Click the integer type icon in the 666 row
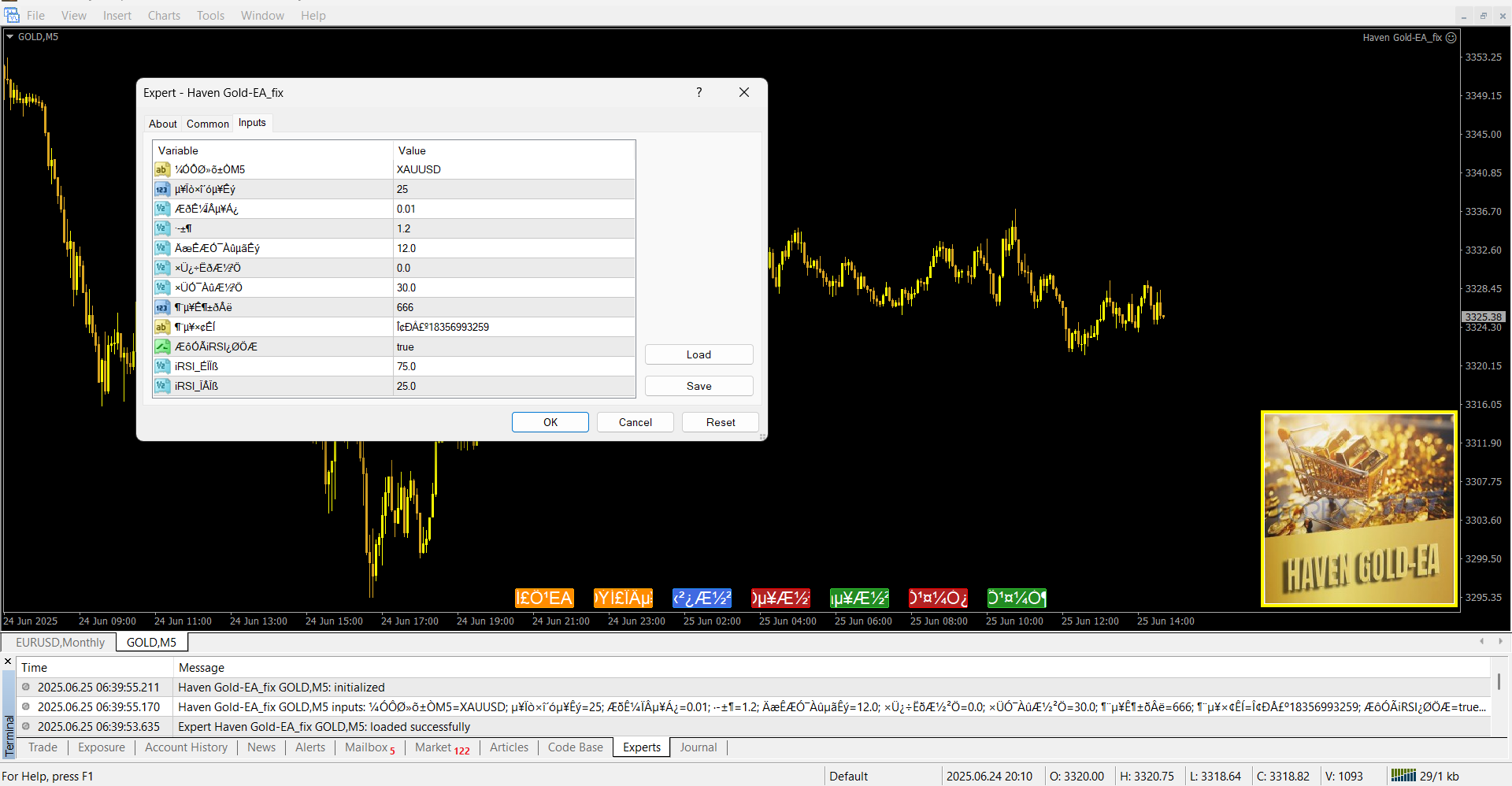The width and height of the screenshot is (1512, 786). click(161, 307)
